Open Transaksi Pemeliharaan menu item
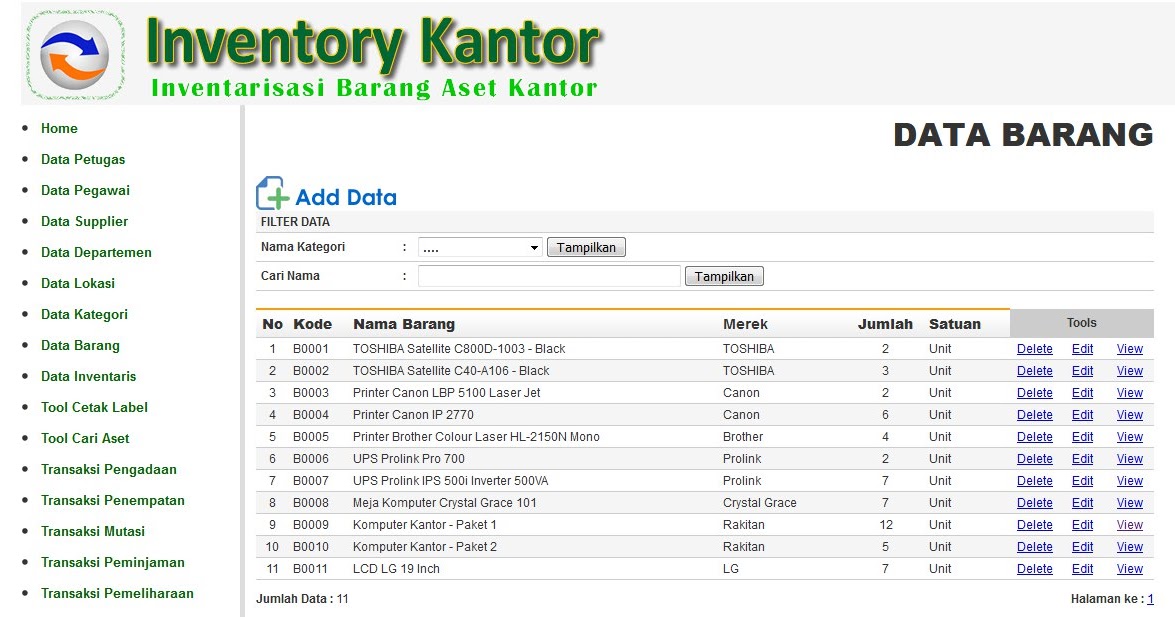The width and height of the screenshot is (1175, 617). [x=118, y=593]
